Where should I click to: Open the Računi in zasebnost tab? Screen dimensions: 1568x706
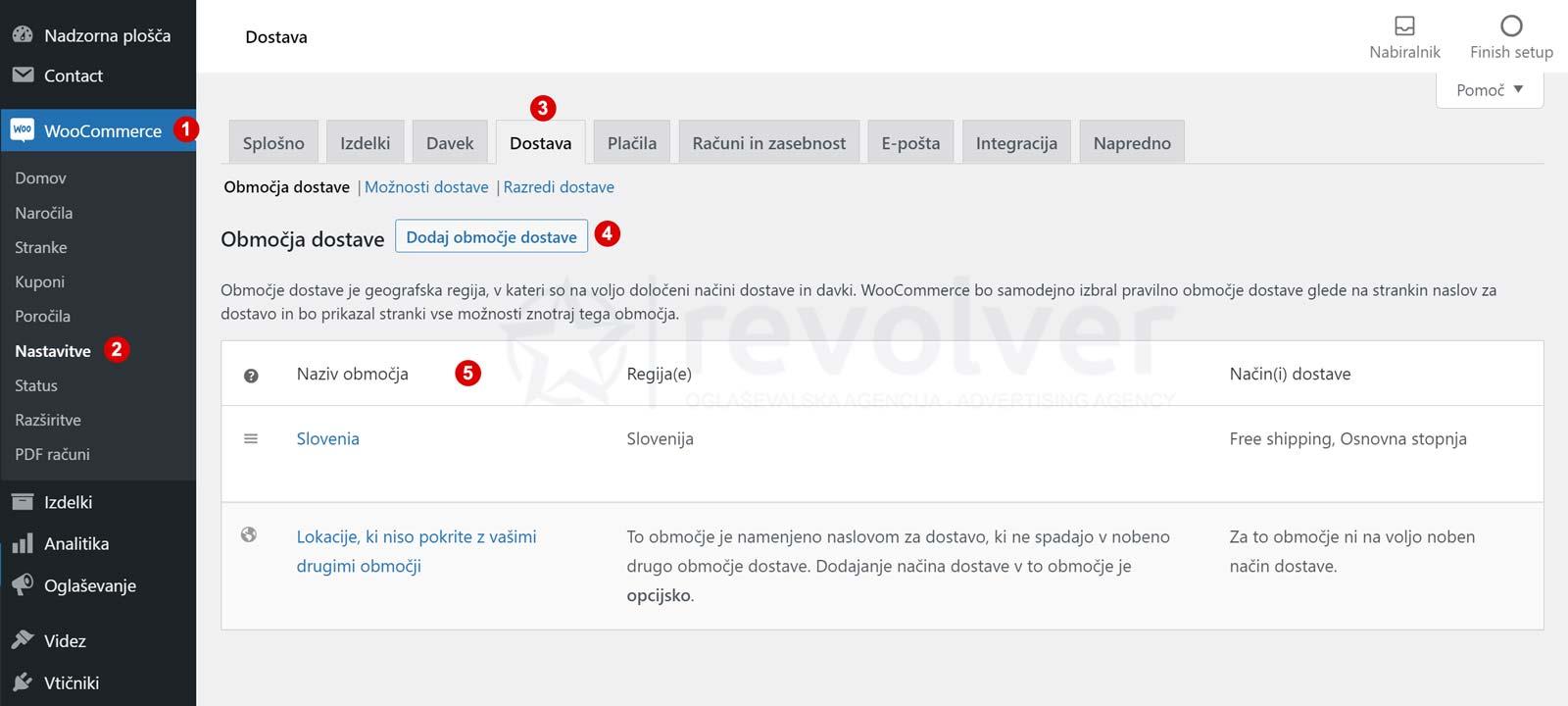tap(769, 143)
